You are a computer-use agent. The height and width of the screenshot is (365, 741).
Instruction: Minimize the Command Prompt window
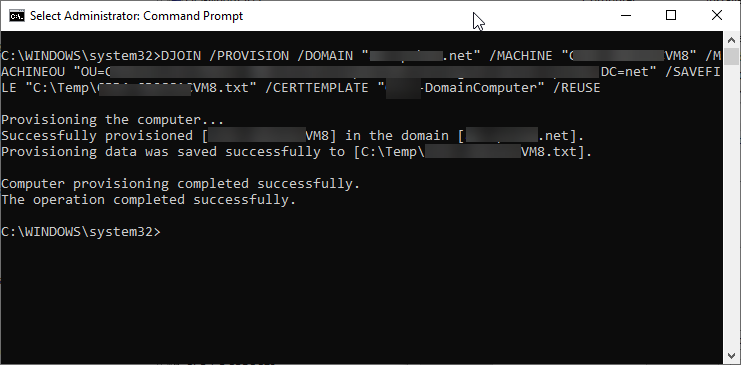pyautogui.click(x=626, y=16)
